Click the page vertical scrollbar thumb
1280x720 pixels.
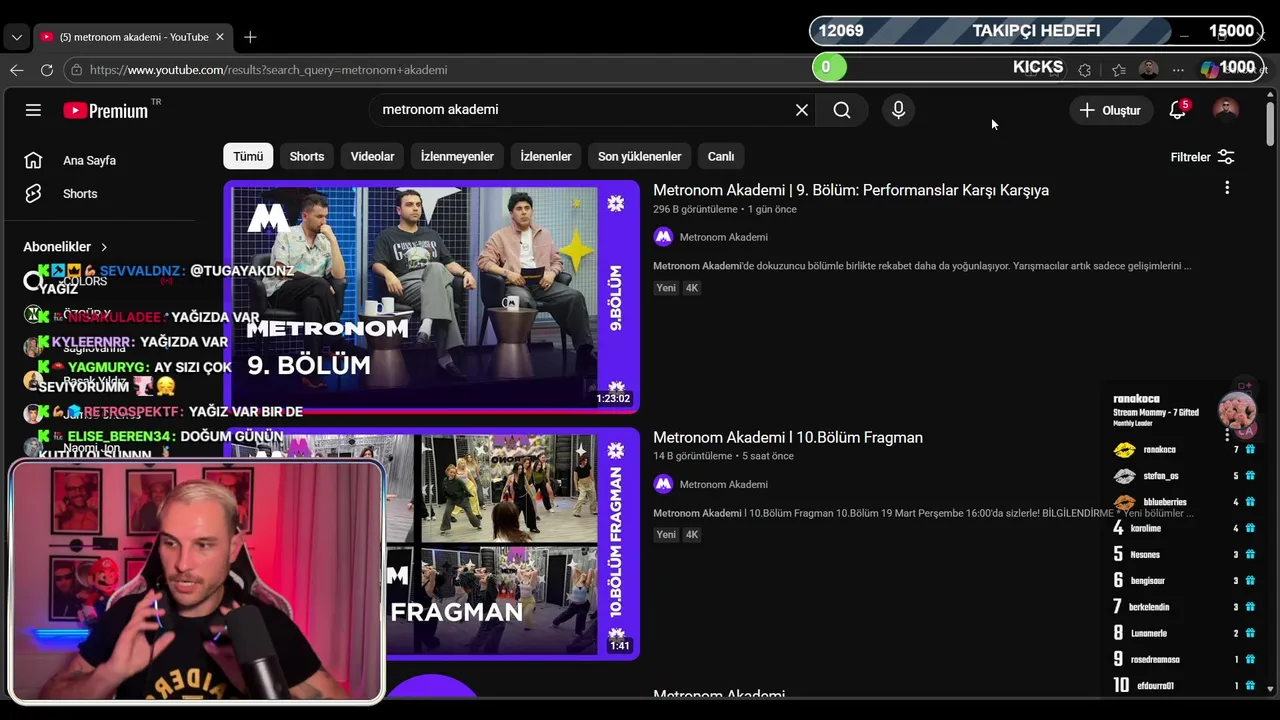tap(1271, 123)
